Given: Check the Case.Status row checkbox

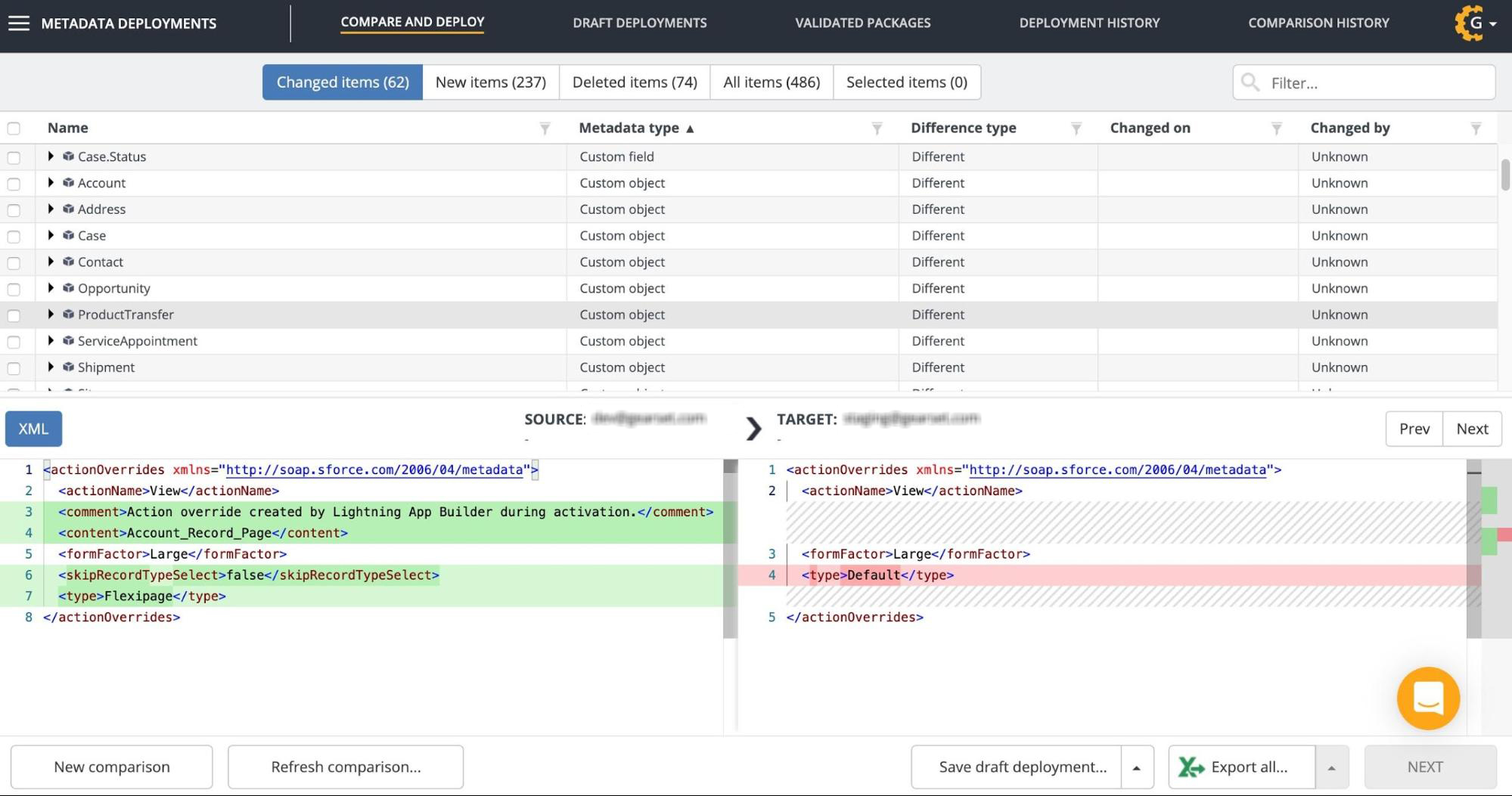Looking at the screenshot, I should click(x=14, y=157).
